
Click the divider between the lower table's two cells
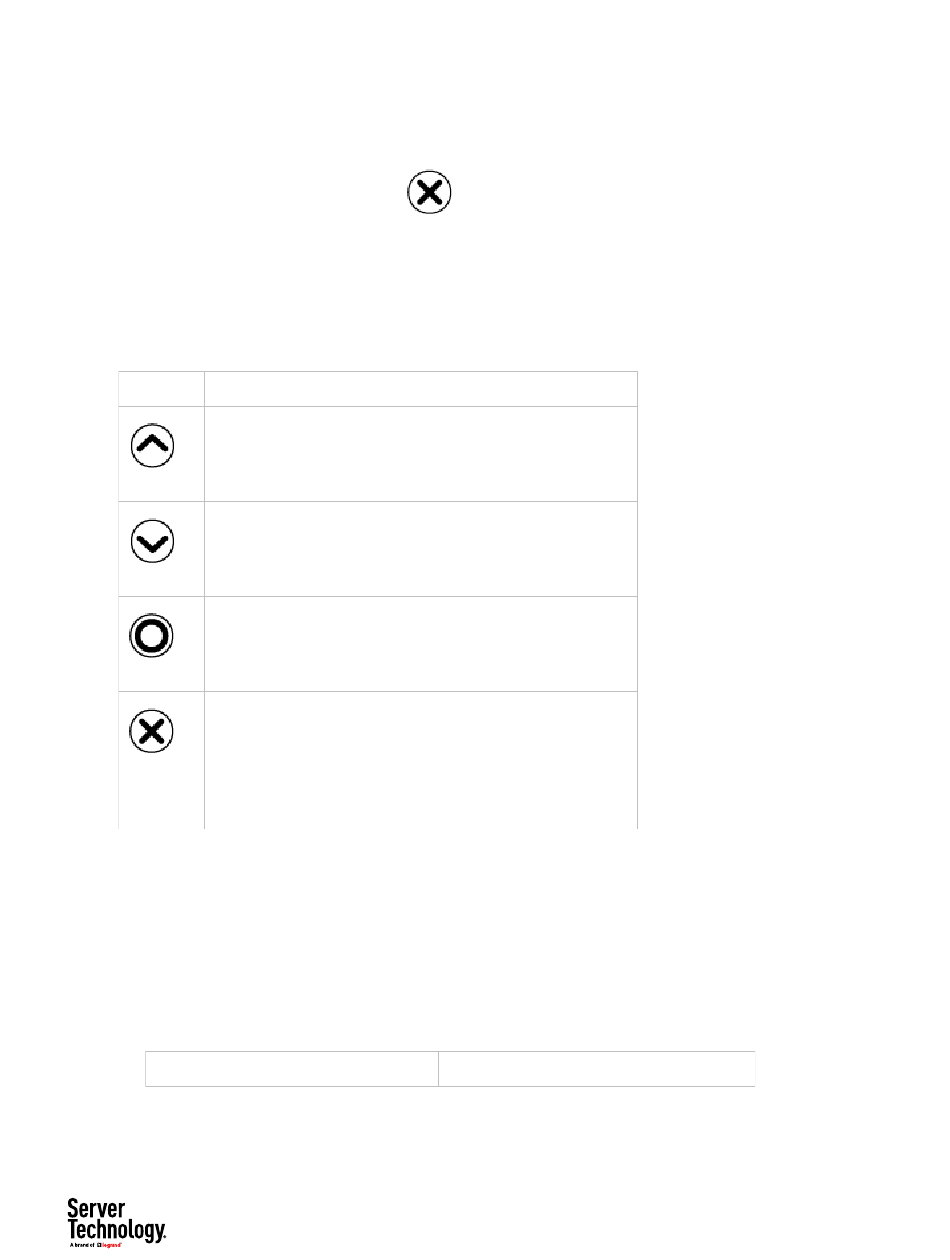click(x=438, y=1069)
